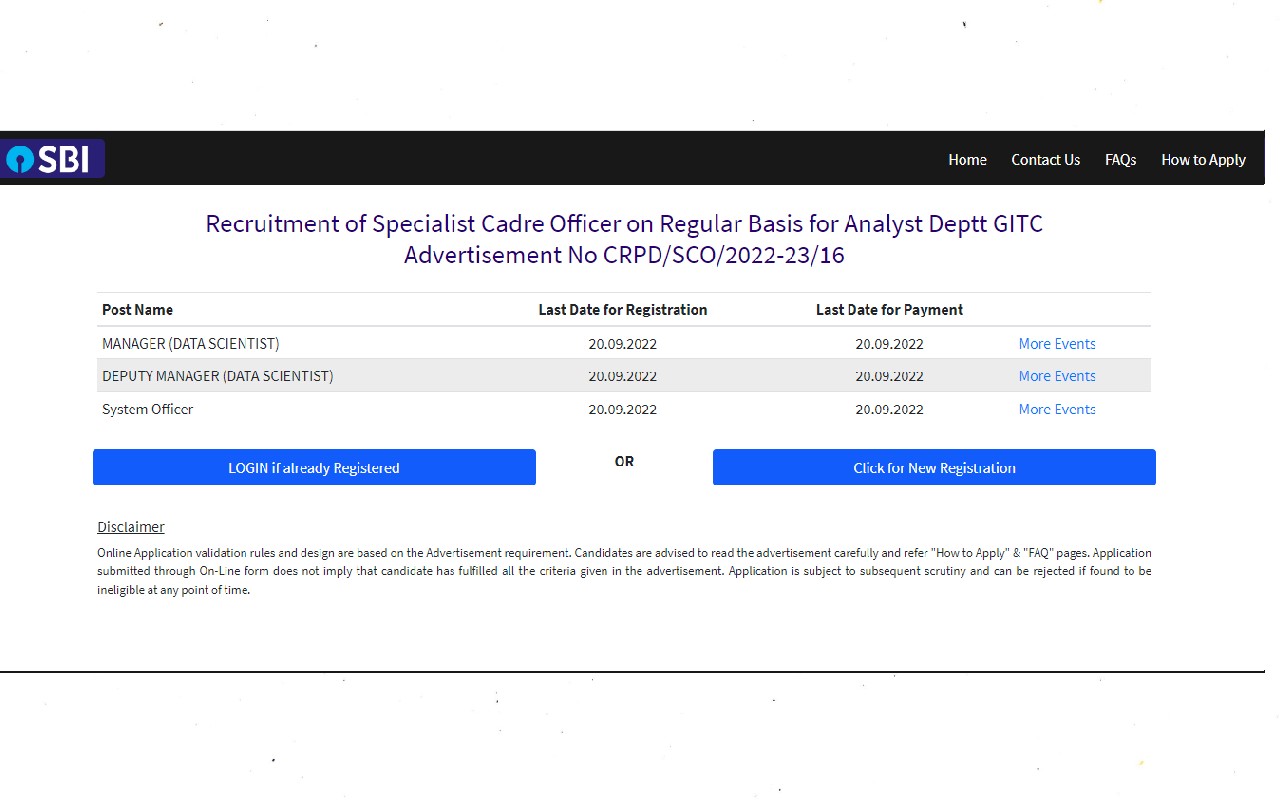Select the DEPUTY MANAGER (DATA SCIENTIST) post name
The image size is (1280, 800).
pos(217,376)
